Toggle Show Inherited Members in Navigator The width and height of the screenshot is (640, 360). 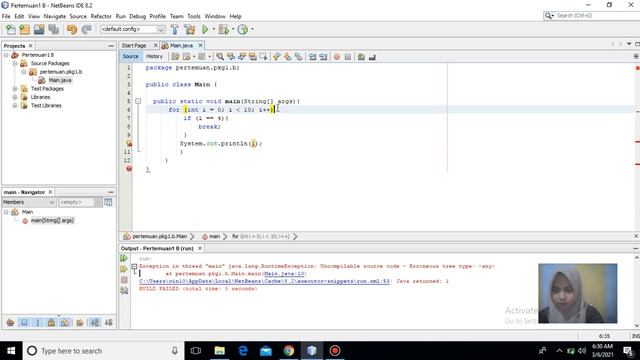[x=11, y=322]
